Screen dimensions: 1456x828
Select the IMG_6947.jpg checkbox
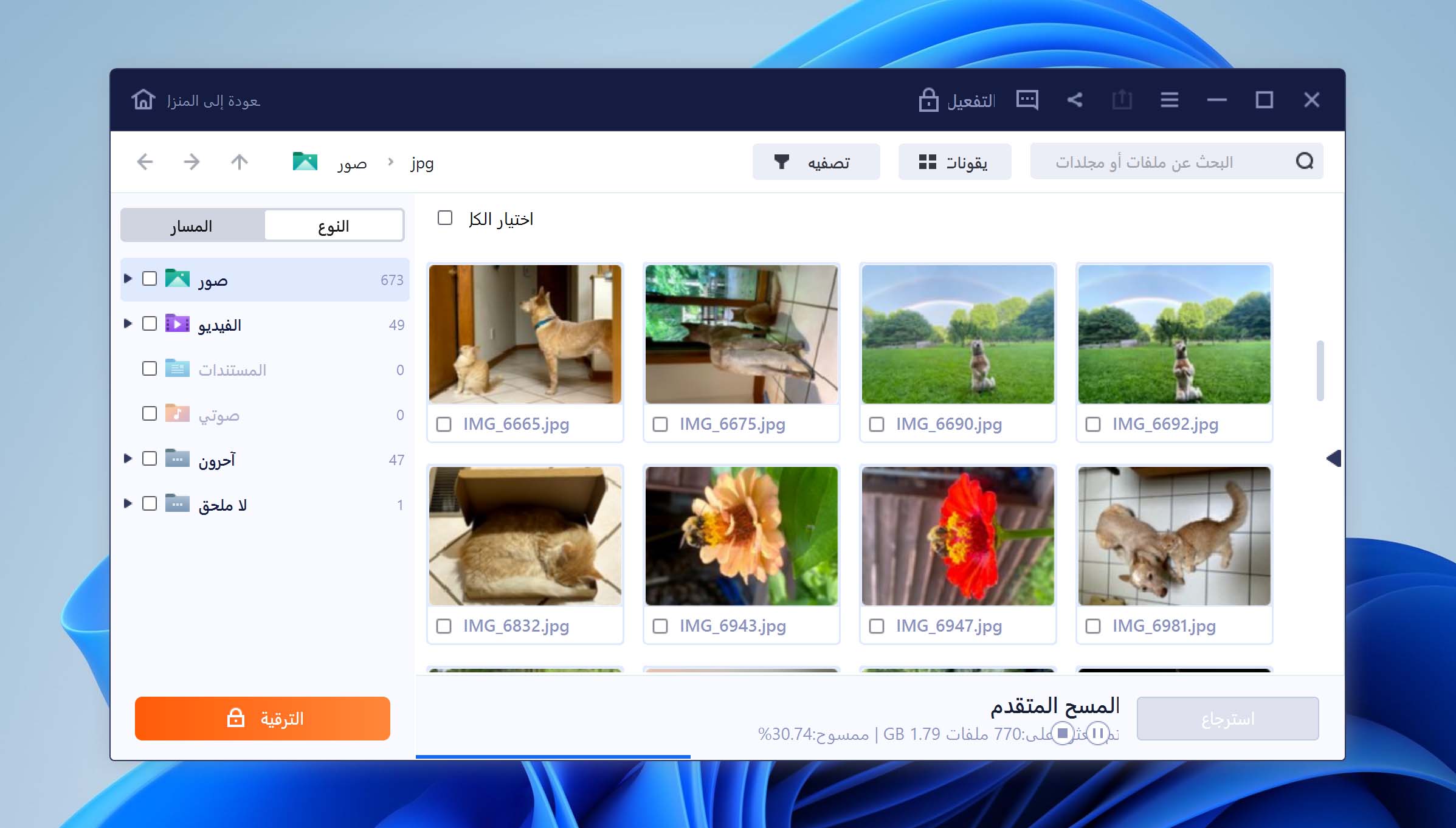pos(877,626)
